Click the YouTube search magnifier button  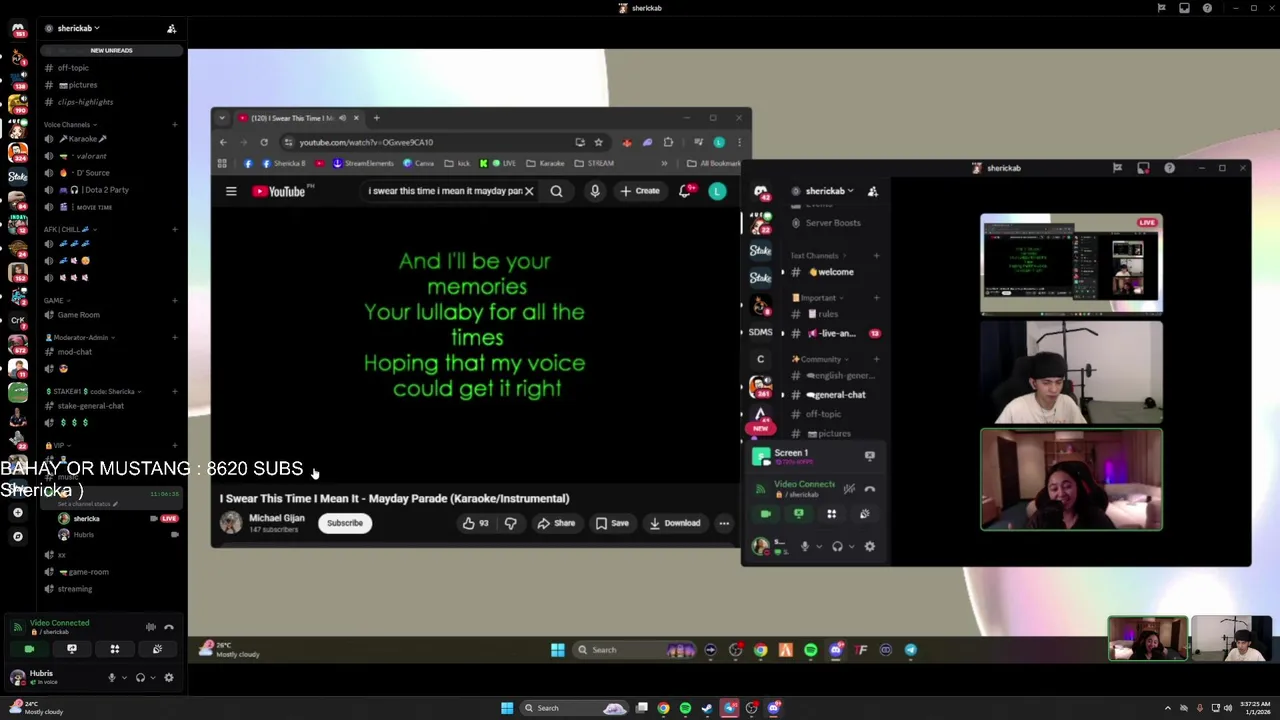pyautogui.click(x=556, y=191)
